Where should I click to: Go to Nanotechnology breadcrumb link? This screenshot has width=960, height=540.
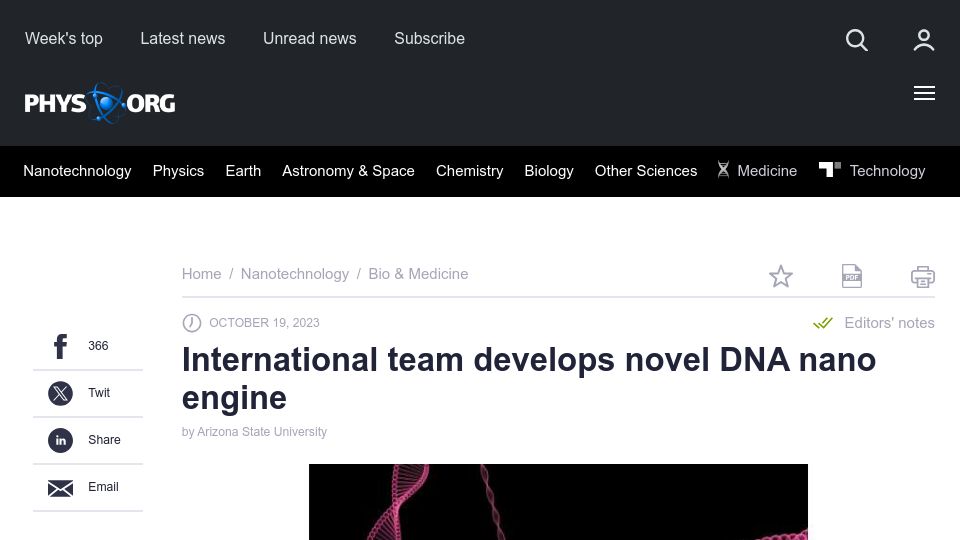point(294,274)
